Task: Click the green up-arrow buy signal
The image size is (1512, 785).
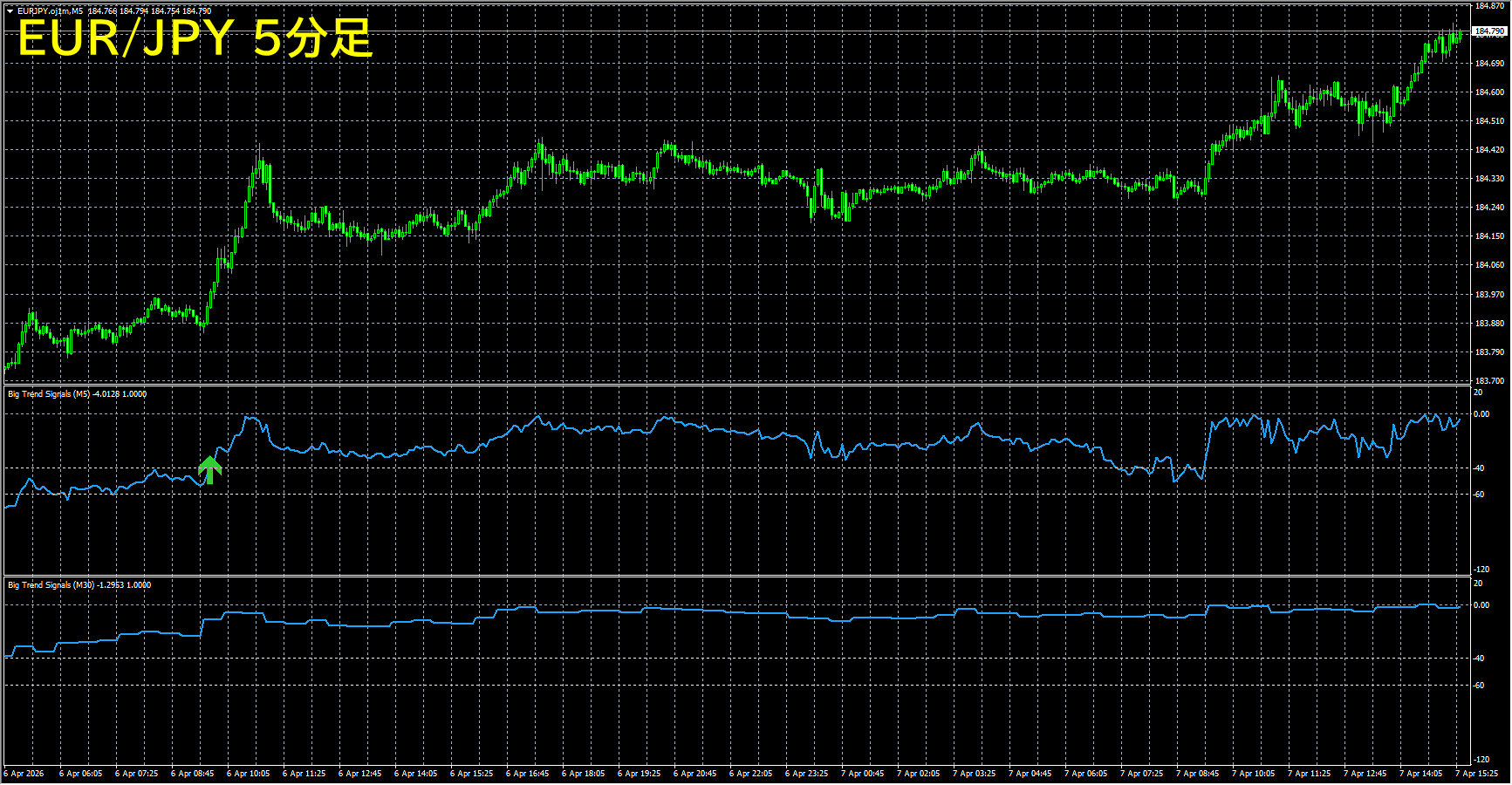Action: (x=209, y=469)
